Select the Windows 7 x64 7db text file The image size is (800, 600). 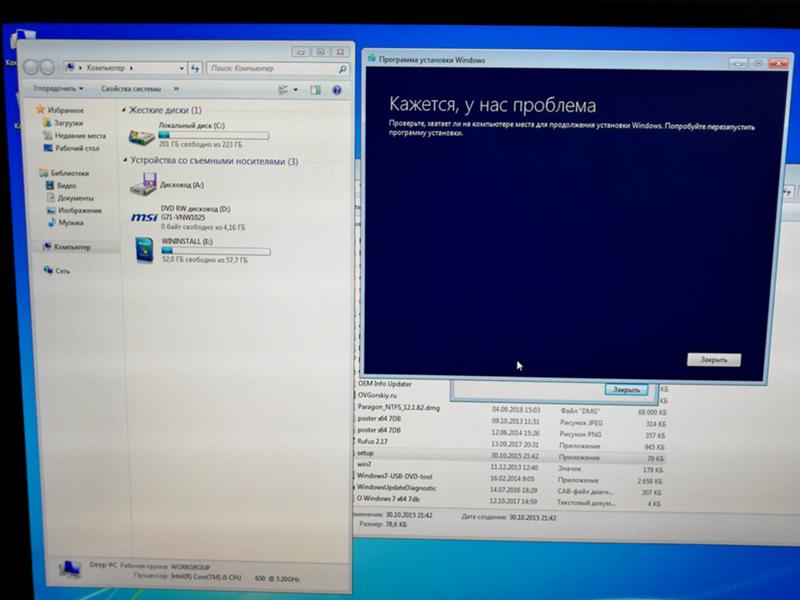[388, 499]
